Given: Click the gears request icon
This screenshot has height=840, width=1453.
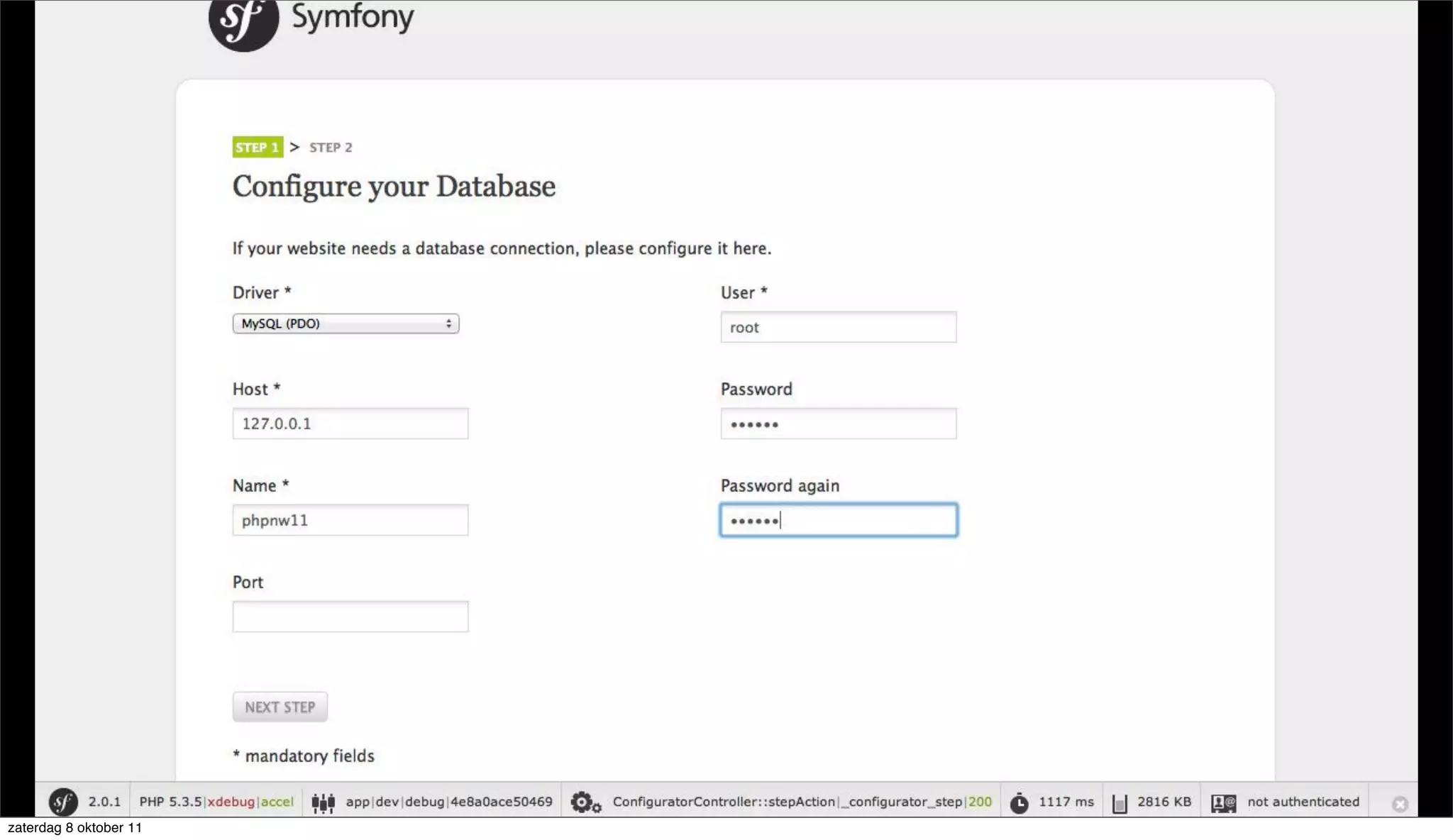Looking at the screenshot, I should pos(585,802).
